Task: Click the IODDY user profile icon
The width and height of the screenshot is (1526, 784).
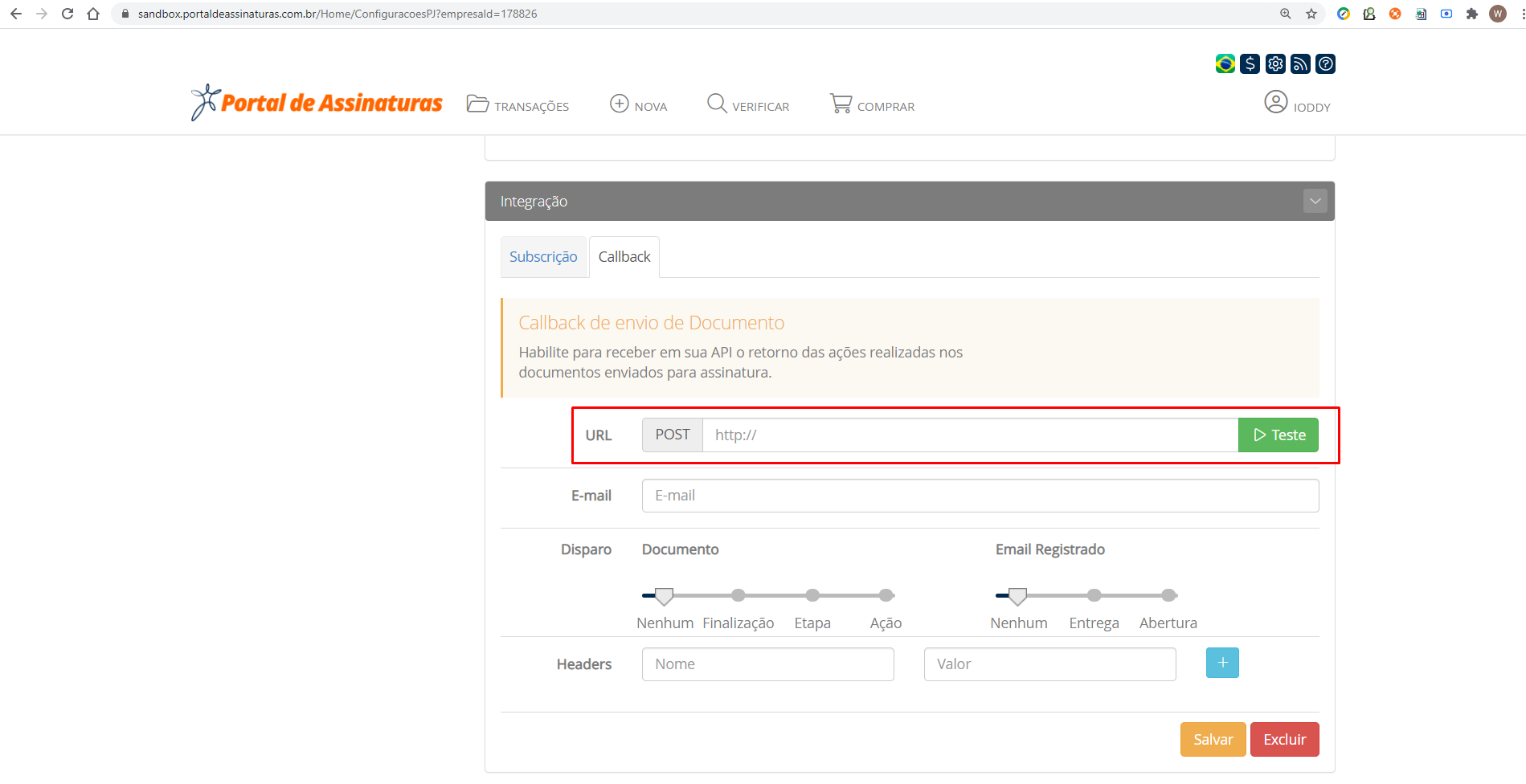Action: coord(1275,102)
